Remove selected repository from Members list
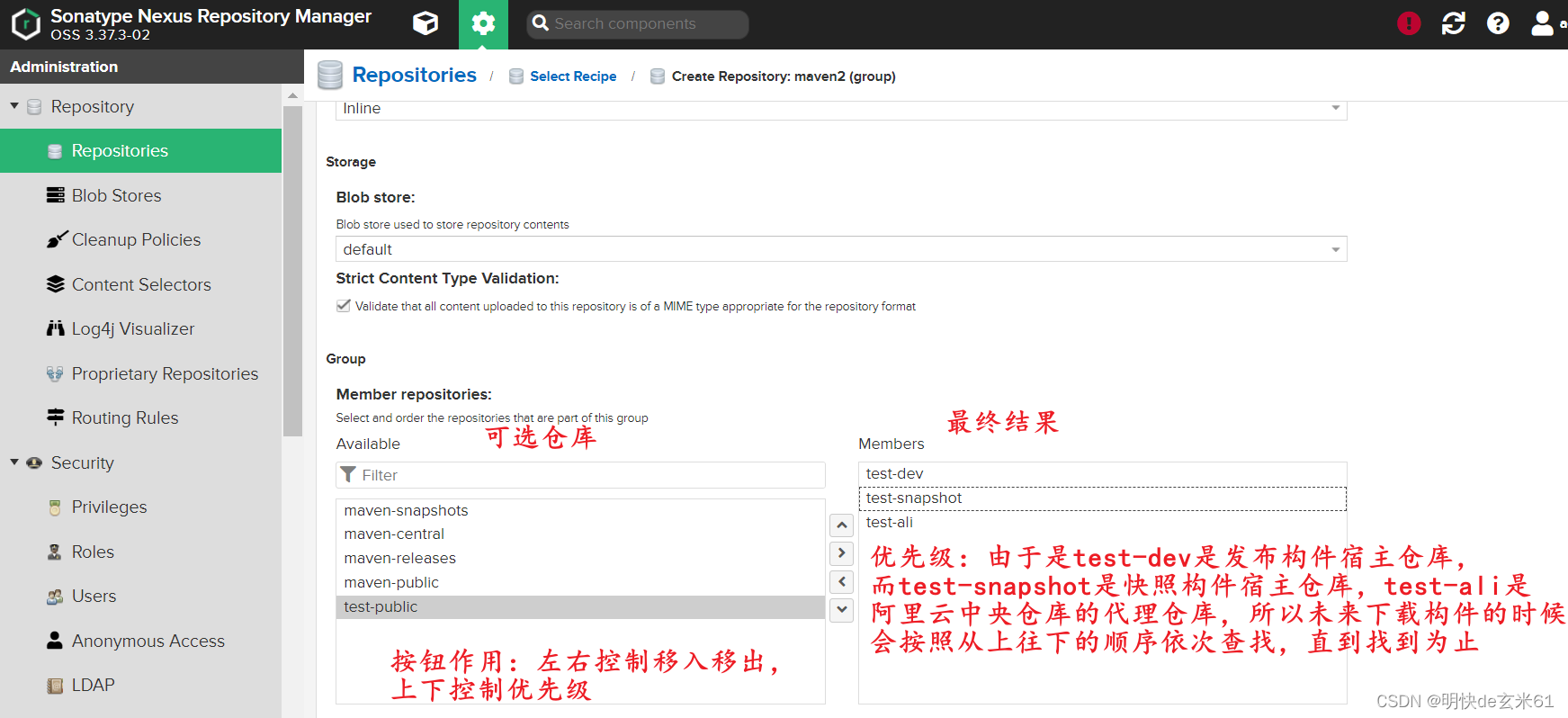Screen dimensions: 1568x718 pyautogui.click(x=841, y=581)
